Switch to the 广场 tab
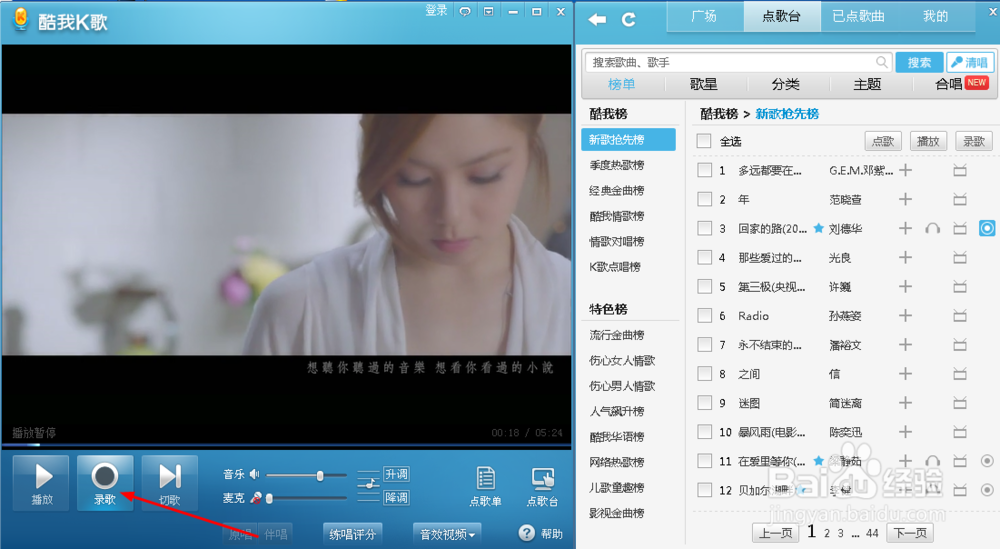 pos(705,17)
